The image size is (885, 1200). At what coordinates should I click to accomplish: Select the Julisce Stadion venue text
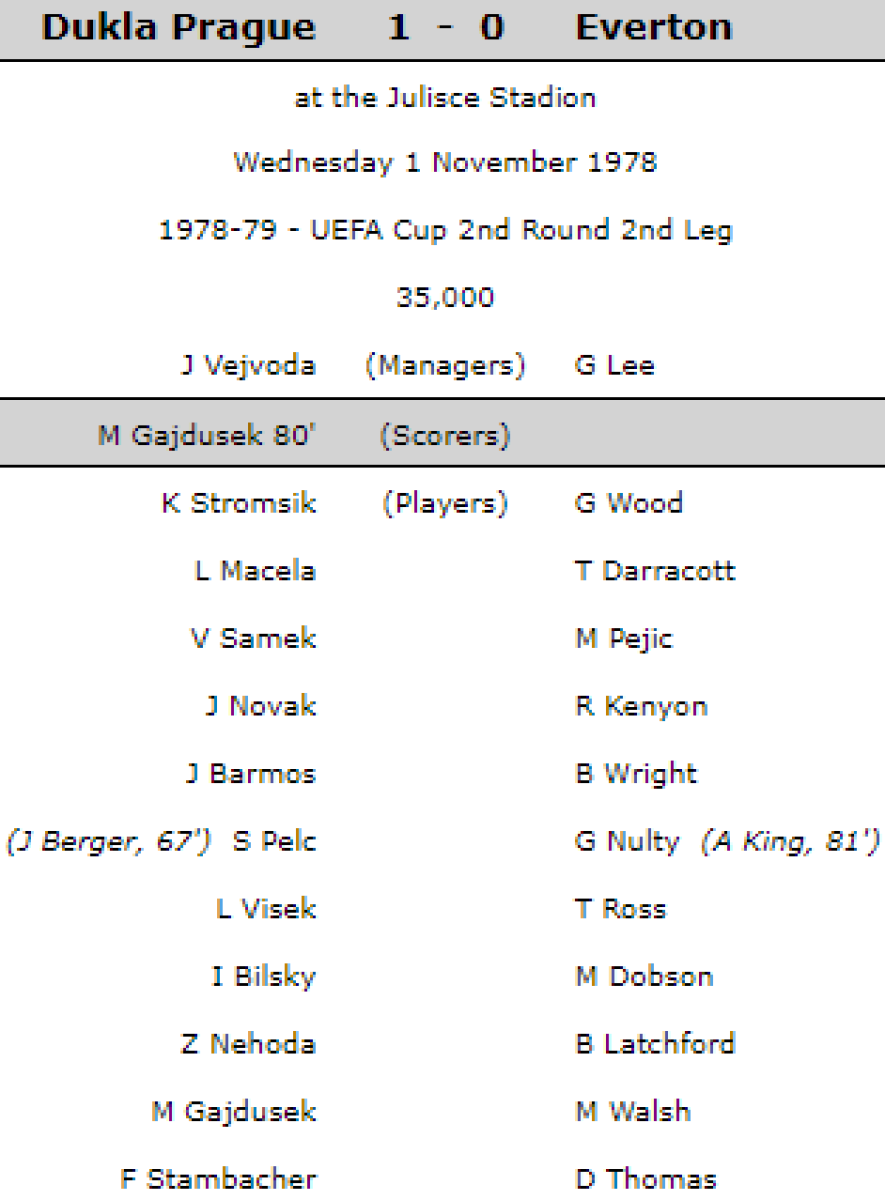(x=445, y=98)
